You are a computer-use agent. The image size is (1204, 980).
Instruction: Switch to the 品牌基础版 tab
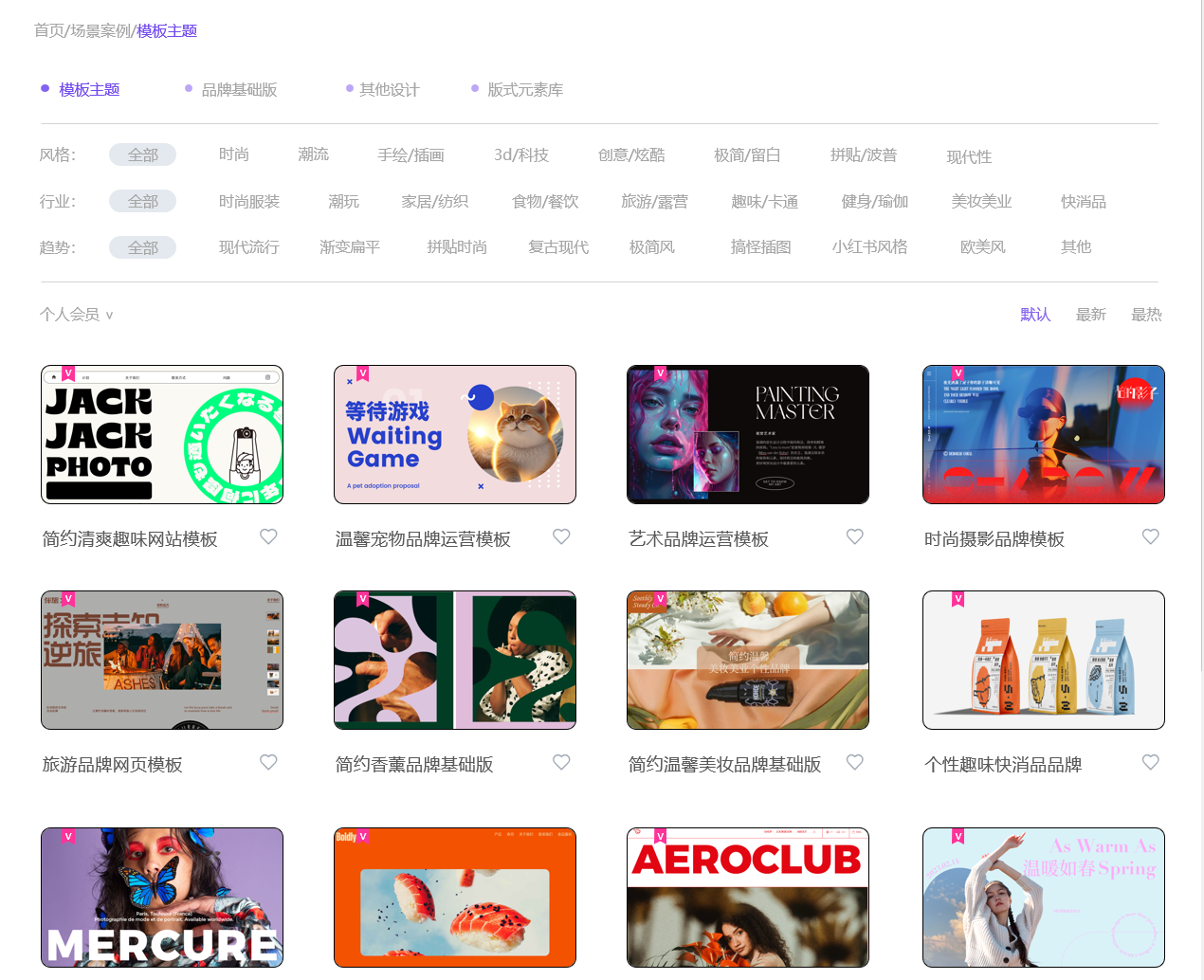pyautogui.click(x=240, y=88)
